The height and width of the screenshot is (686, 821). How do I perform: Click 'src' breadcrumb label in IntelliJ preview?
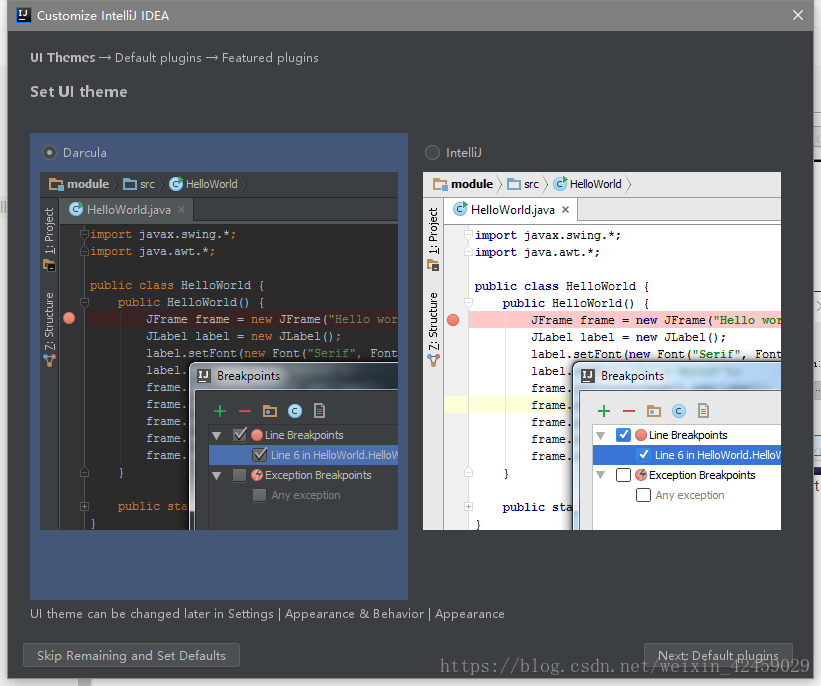(x=531, y=184)
